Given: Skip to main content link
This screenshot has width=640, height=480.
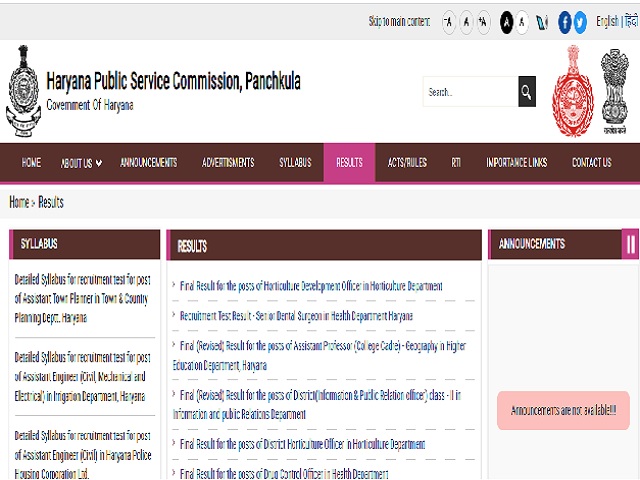Looking at the screenshot, I should (399, 21).
